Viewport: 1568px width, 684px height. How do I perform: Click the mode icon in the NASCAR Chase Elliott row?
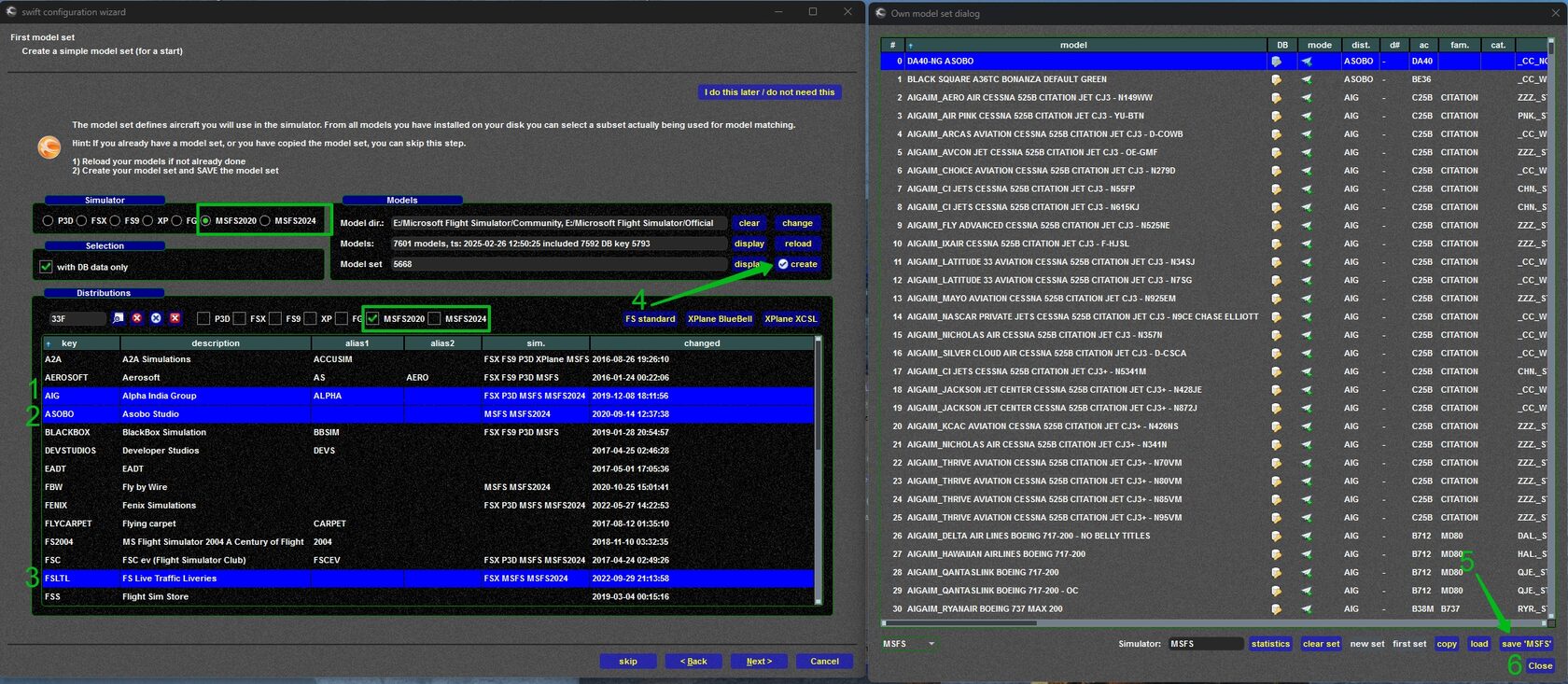pos(1307,317)
